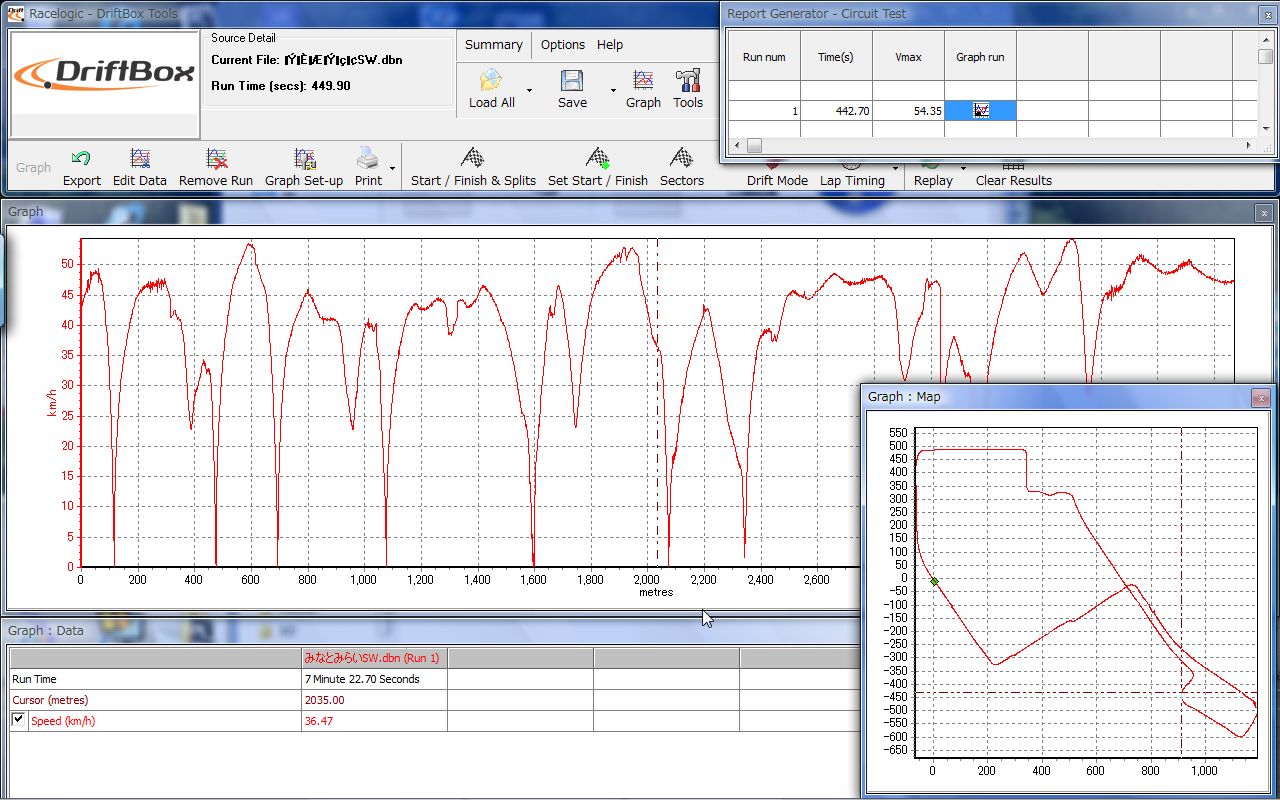Expand the Print dropdown arrow
The height and width of the screenshot is (800, 1280).
point(393,168)
